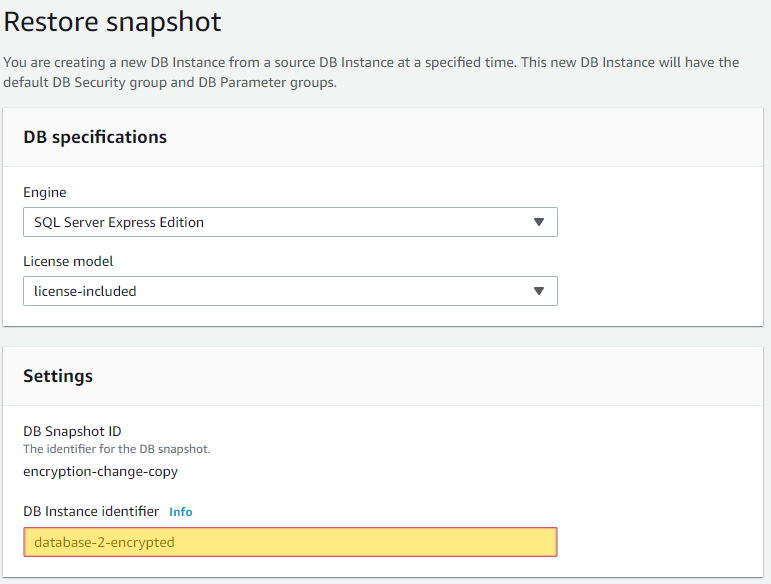
Task: Click helper text "The identifier for the DB snapshot."
Action: click(x=117, y=449)
